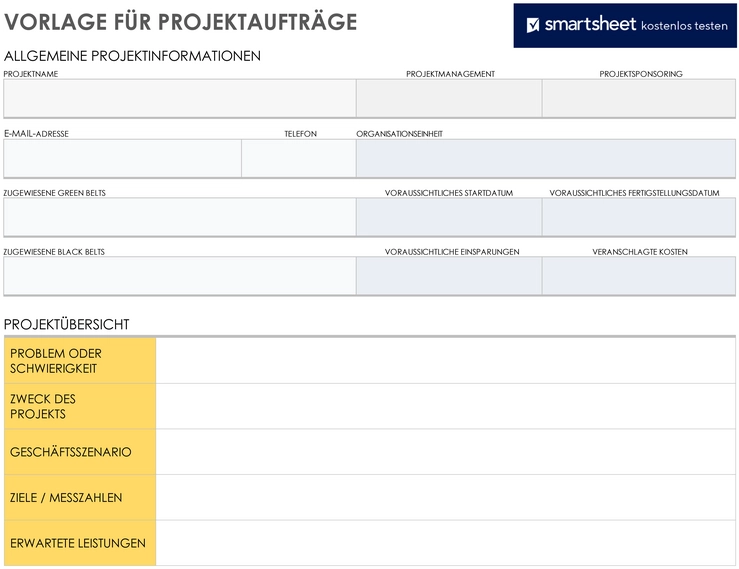Viewport: 739px width, 569px height.
Task: Select the yellow 'Problem oder Schwierigkeit' label cell
Action: [80, 361]
